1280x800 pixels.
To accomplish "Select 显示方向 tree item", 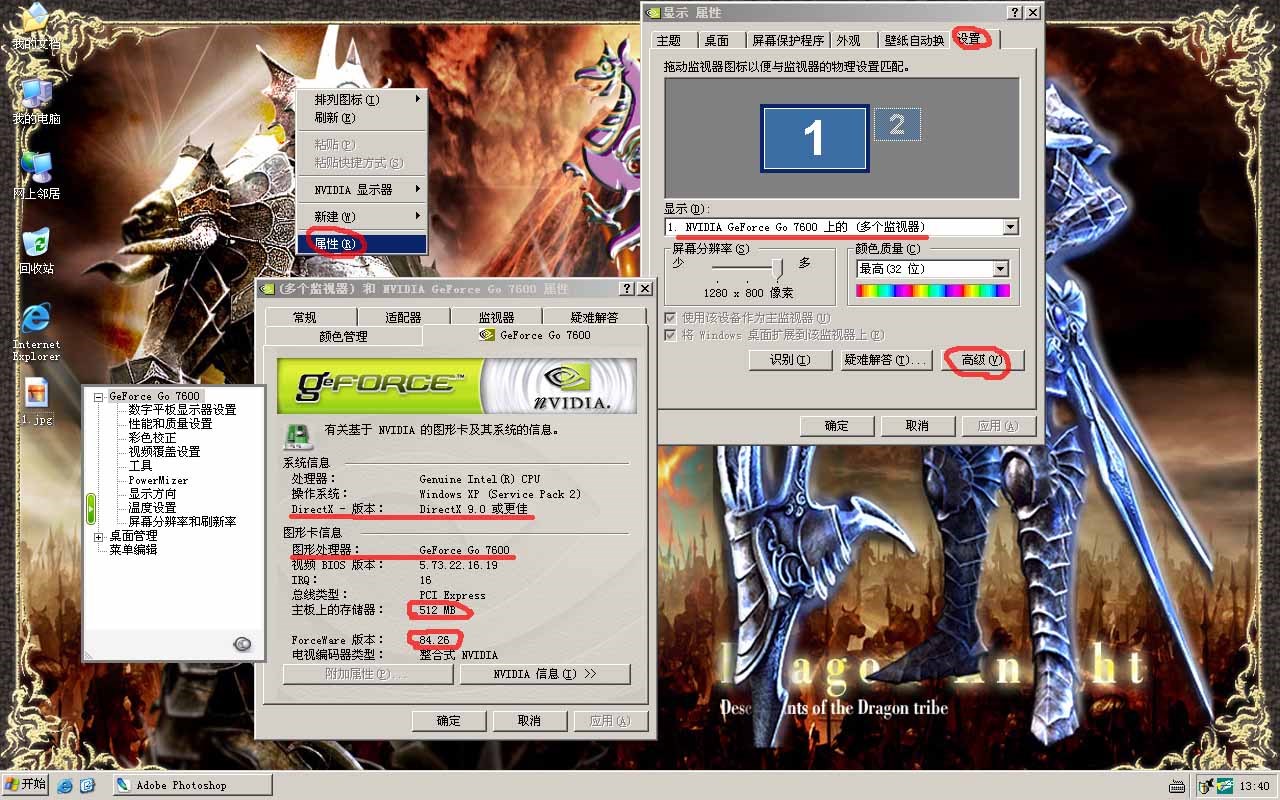I will pos(152,494).
